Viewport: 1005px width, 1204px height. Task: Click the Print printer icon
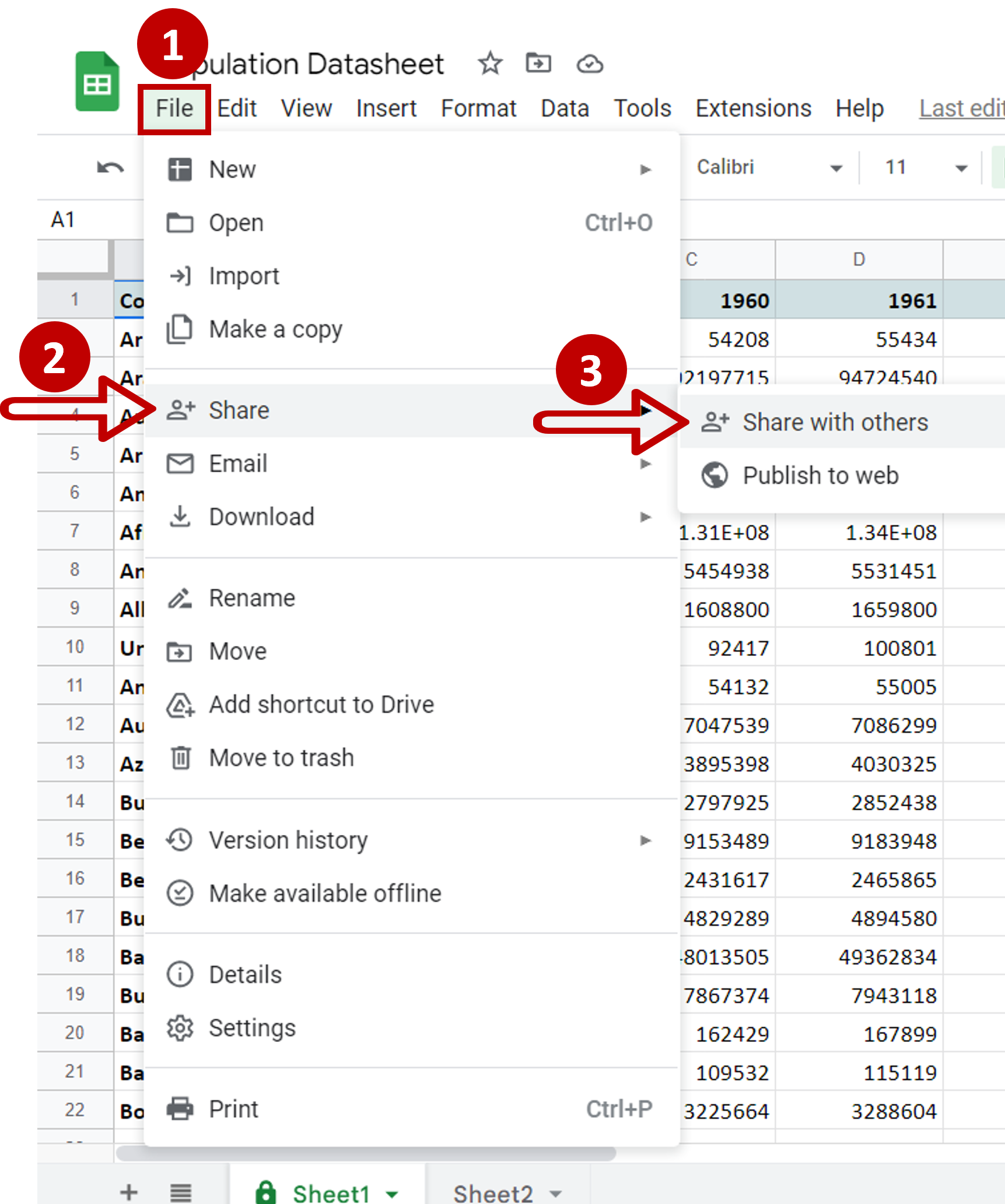(x=180, y=1109)
